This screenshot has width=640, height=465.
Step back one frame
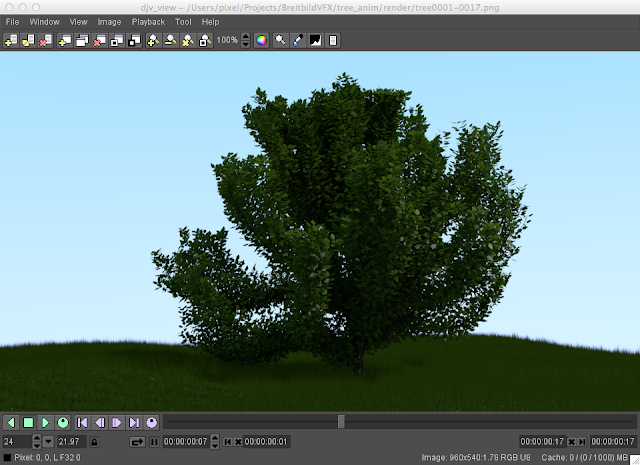point(100,423)
